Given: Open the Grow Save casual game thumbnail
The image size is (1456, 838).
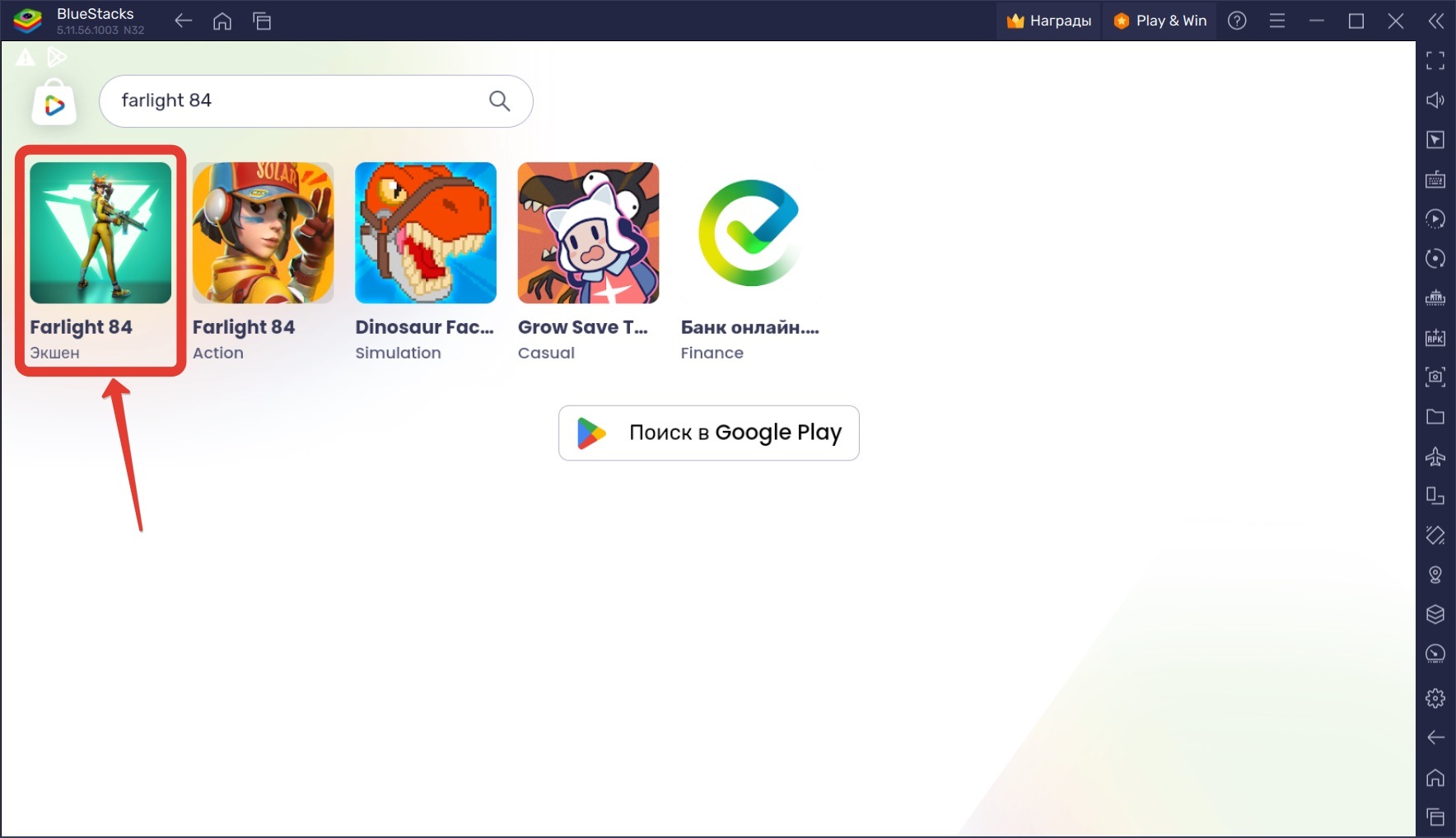Looking at the screenshot, I should click(588, 233).
